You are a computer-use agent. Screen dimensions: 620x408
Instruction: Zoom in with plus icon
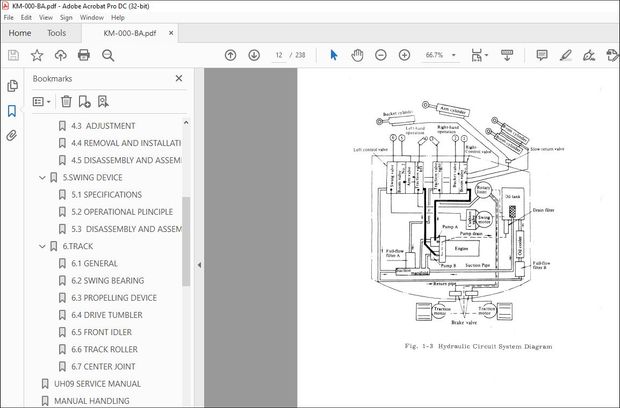(x=404, y=55)
